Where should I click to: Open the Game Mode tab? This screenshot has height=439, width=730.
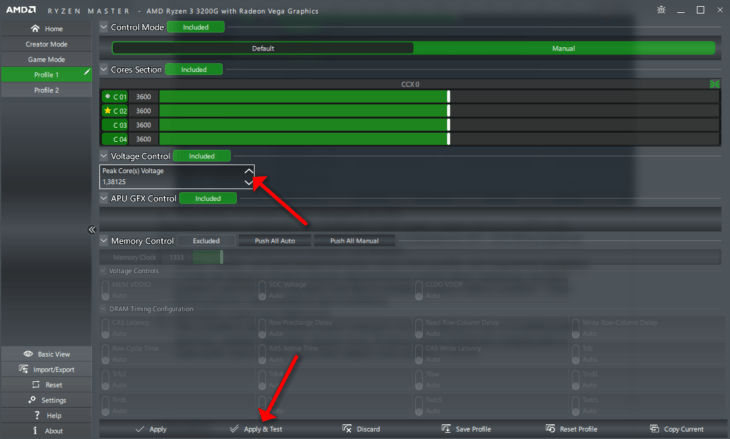(47, 60)
